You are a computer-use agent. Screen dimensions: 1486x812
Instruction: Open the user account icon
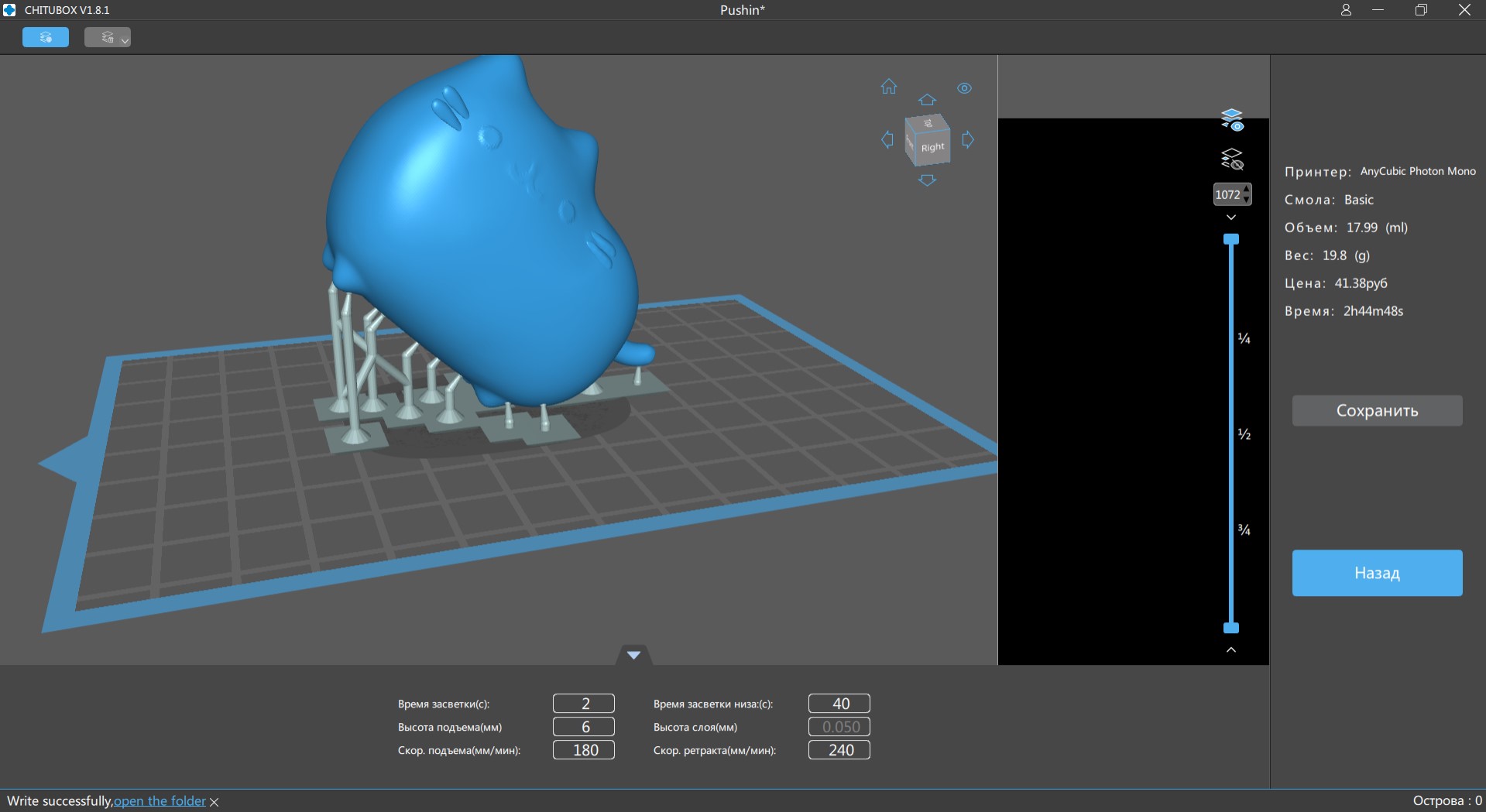(1346, 10)
